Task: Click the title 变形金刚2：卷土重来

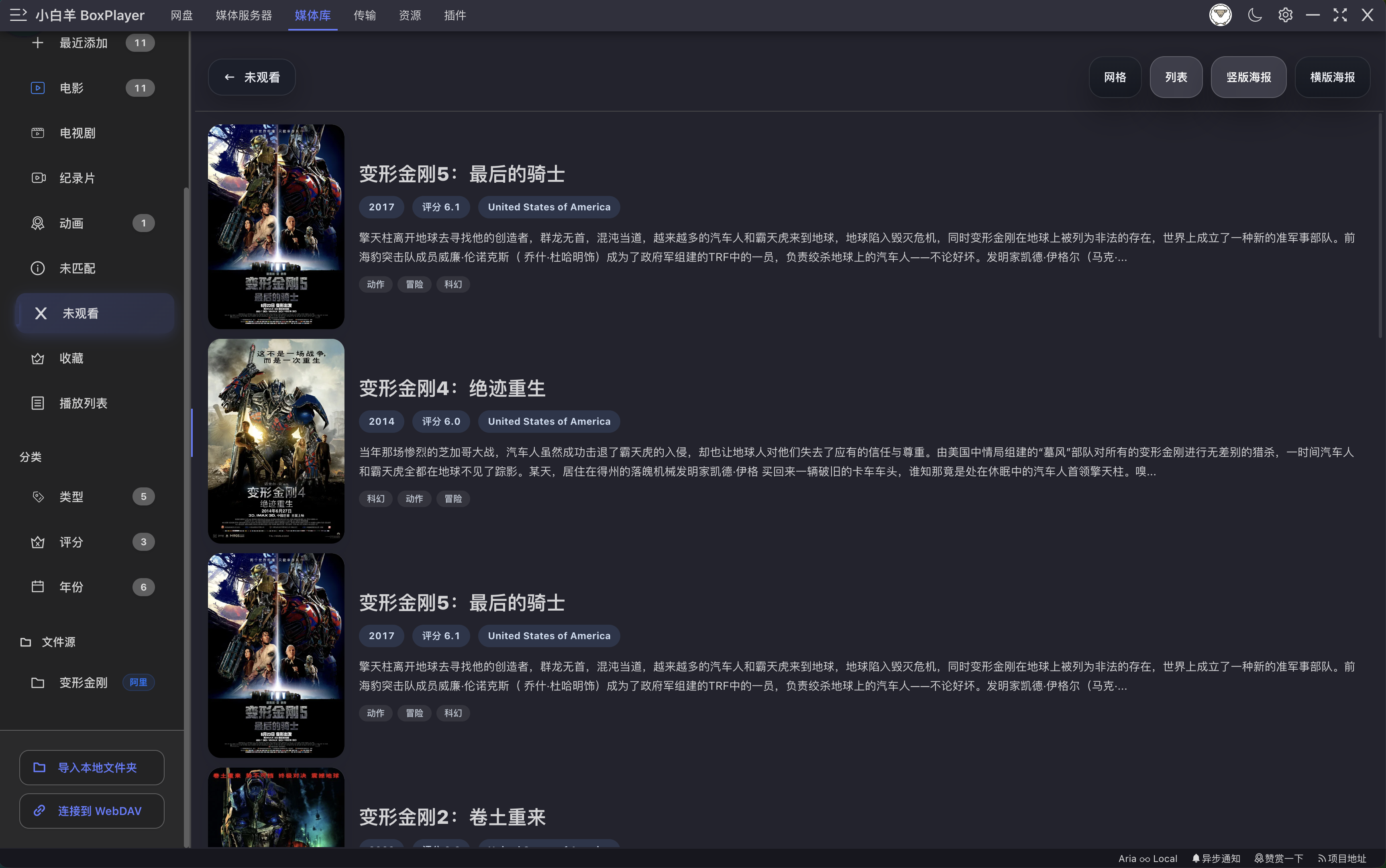Action: pos(452,817)
